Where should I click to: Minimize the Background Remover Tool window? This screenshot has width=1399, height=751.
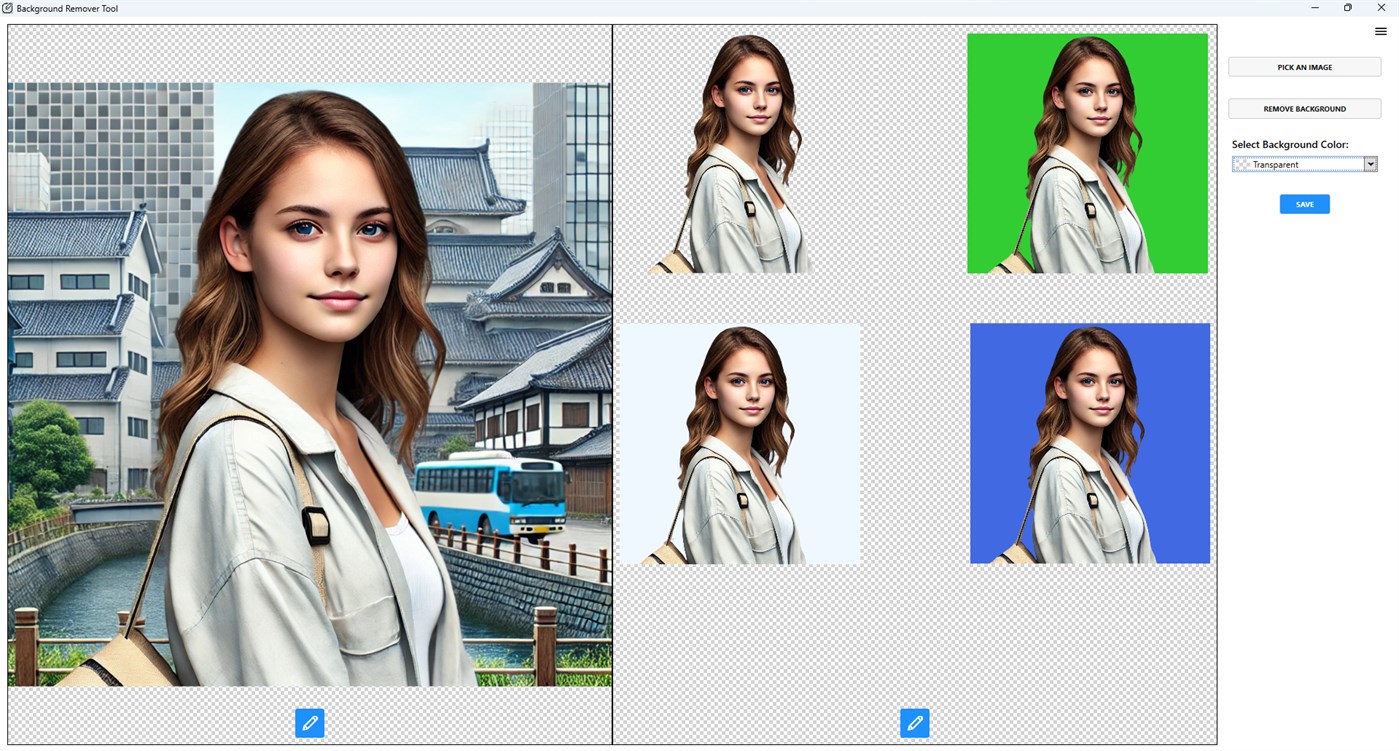coord(1315,8)
